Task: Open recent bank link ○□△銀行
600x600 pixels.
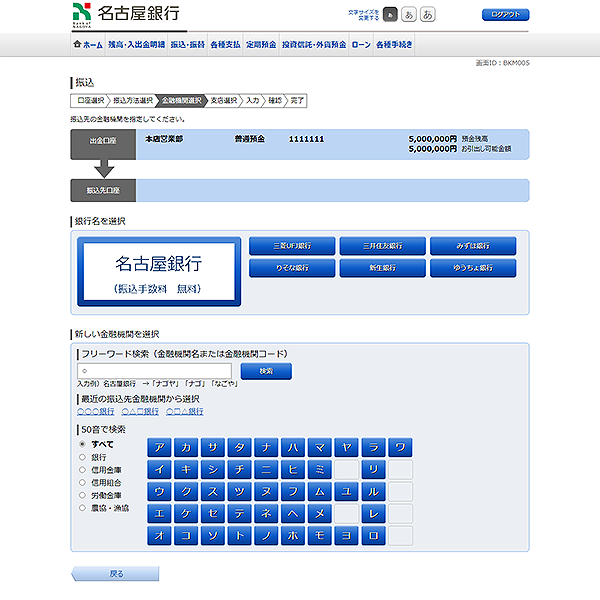Action: [185, 411]
